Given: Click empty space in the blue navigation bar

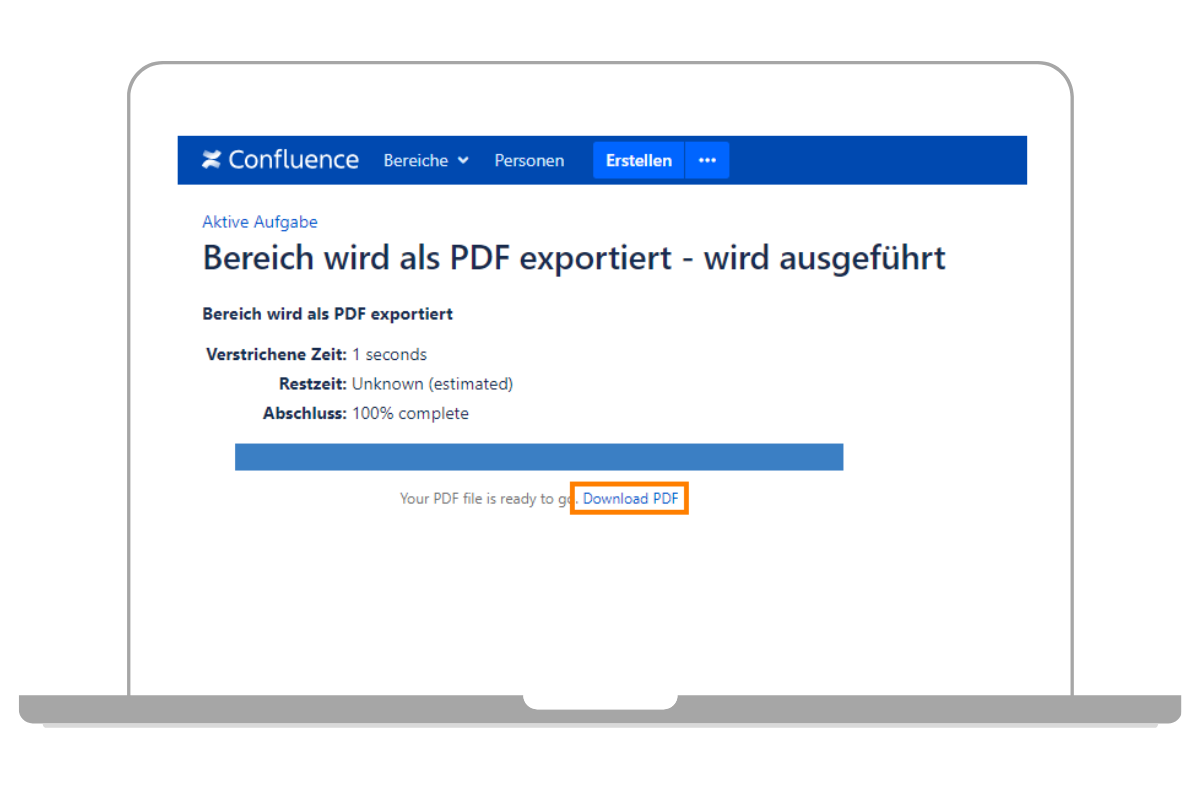Looking at the screenshot, I should tap(880, 161).
